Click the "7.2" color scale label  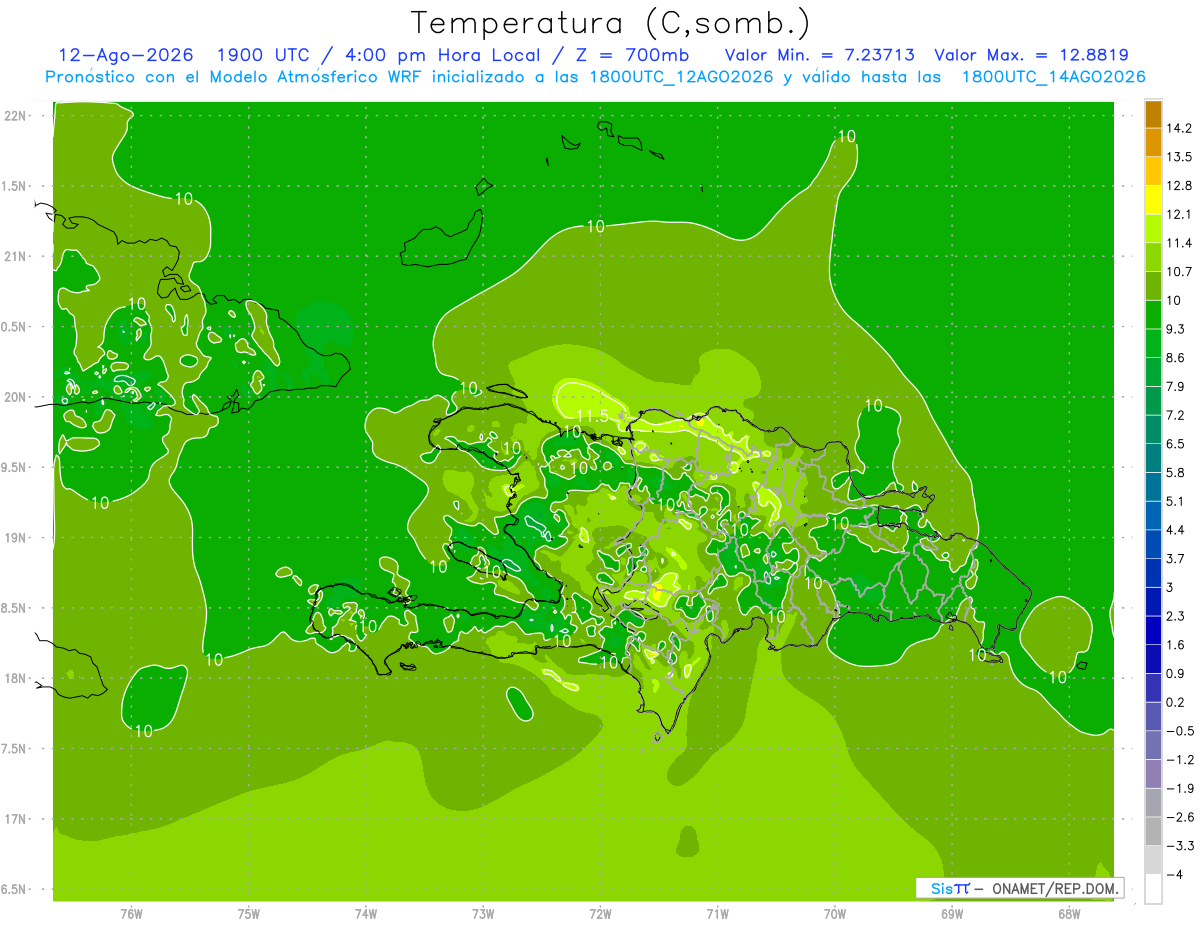coord(1177,415)
